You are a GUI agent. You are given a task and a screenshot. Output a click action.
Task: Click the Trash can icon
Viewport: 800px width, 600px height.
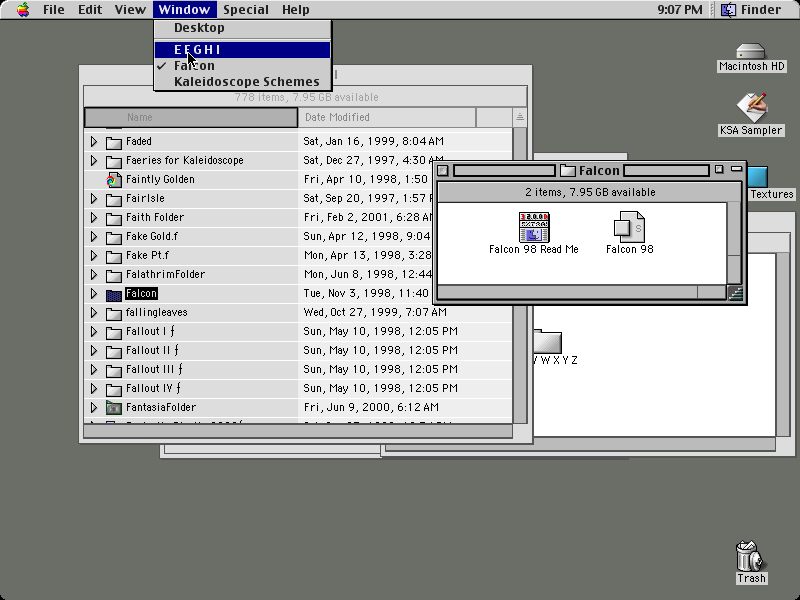click(x=751, y=556)
